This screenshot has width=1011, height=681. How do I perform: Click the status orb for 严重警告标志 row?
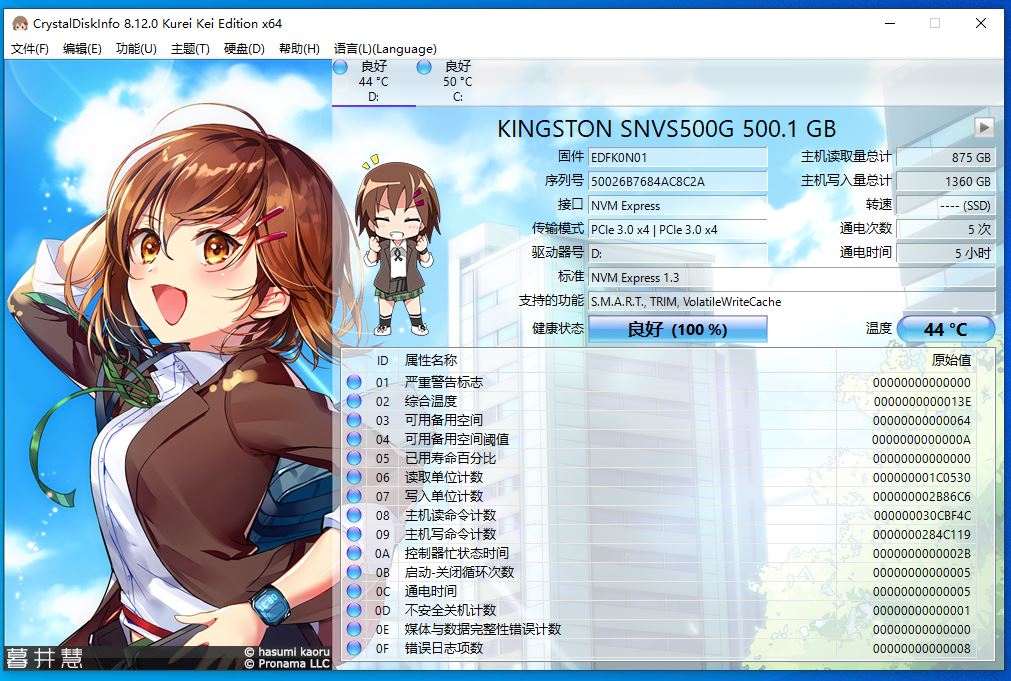[x=354, y=382]
